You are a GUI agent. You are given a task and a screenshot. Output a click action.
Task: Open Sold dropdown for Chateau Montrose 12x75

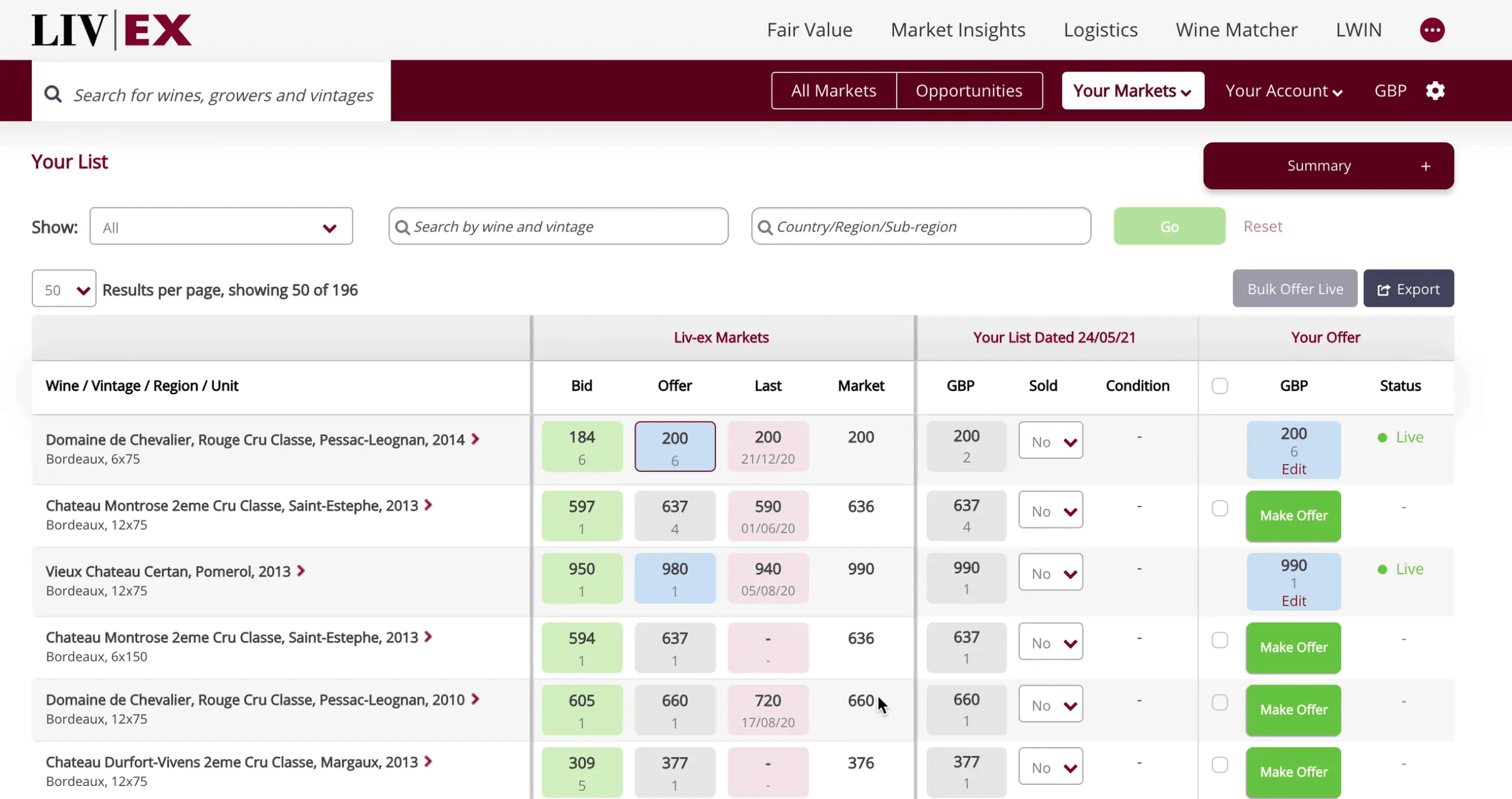(1050, 509)
